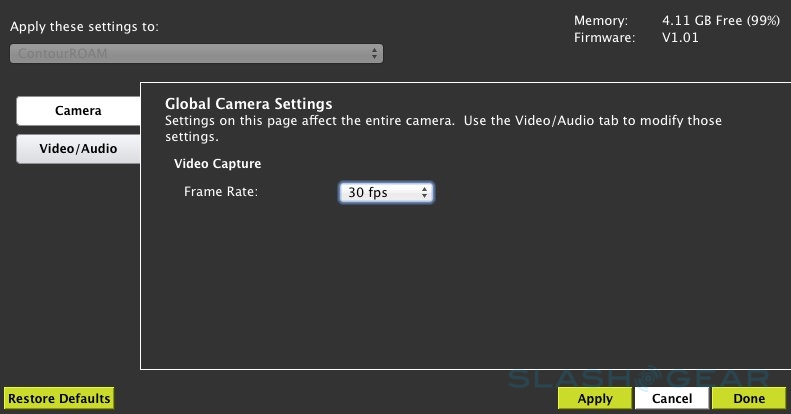This screenshot has width=791, height=414.
Task: Click the Frame Rate dropdown arrow indicator
Action: click(x=425, y=191)
